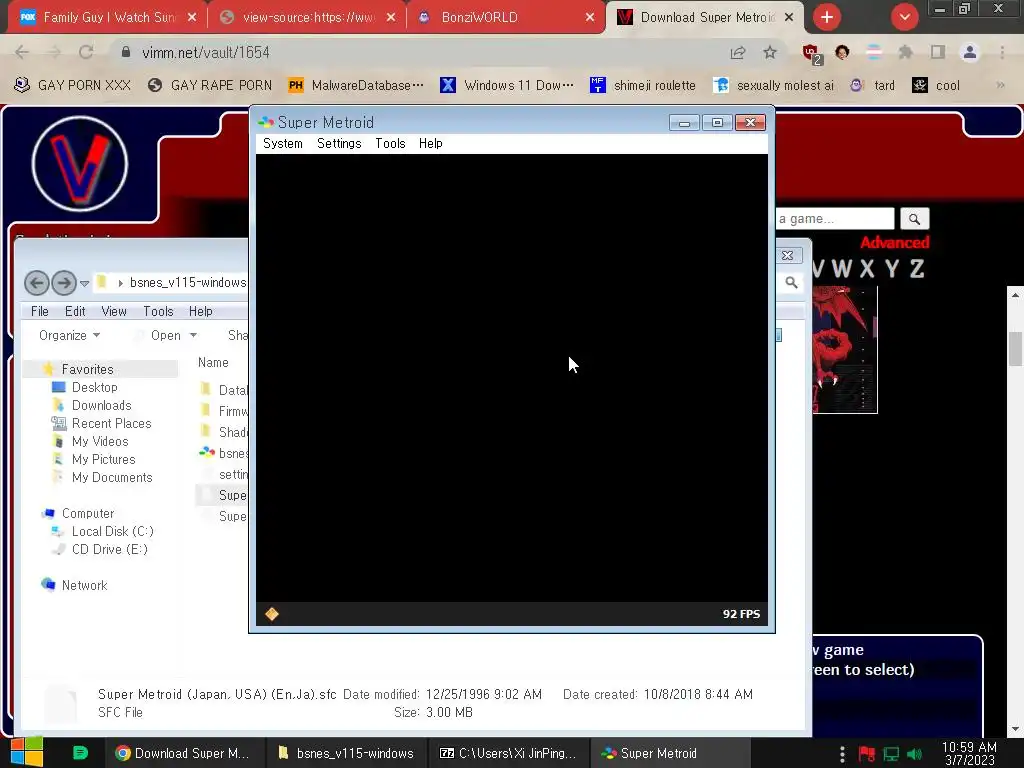Open the Chrome three-dot menu

coord(1002,52)
